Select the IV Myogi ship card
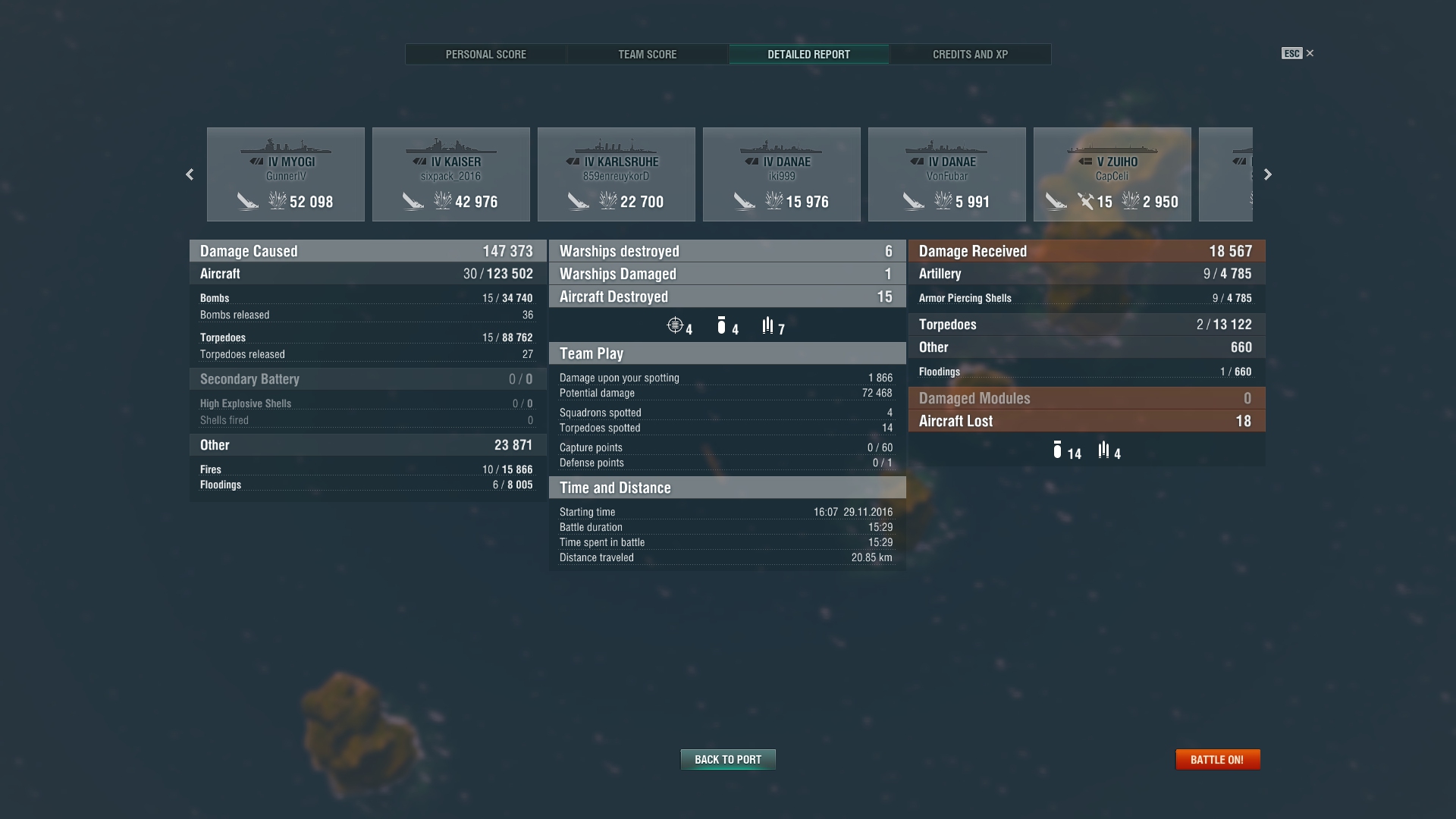Viewport: 1456px width, 819px height. click(286, 174)
